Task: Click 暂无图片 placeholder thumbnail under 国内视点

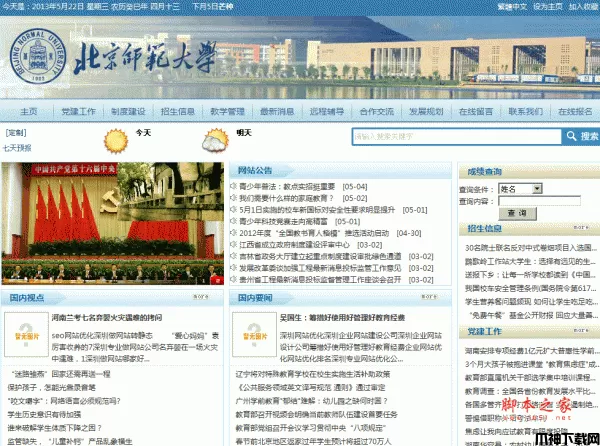Action: (26, 334)
